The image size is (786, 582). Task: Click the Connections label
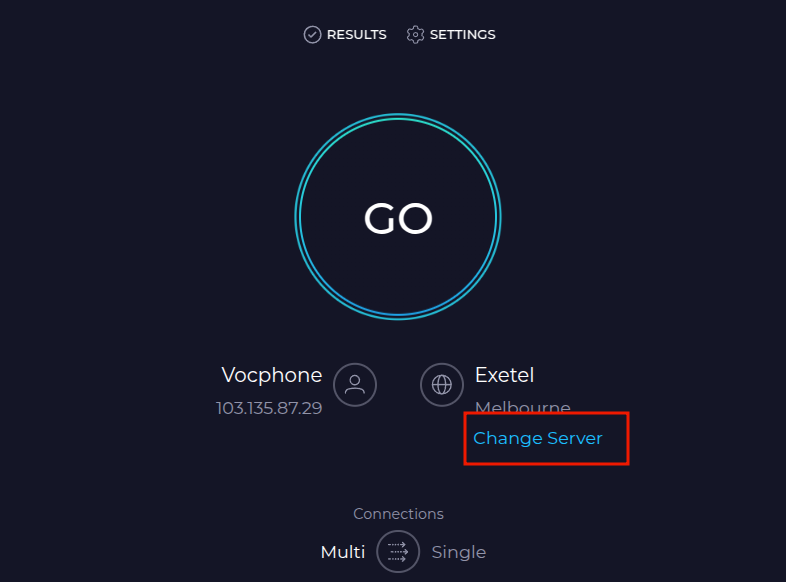(x=398, y=514)
